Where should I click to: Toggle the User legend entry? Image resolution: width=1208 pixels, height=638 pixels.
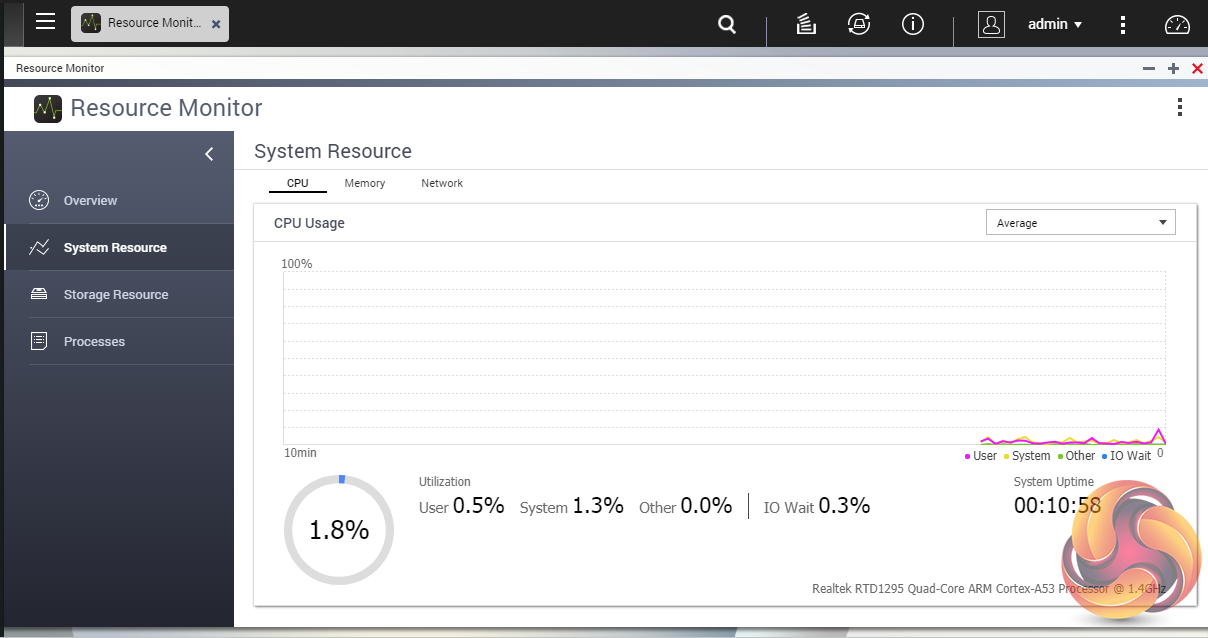981,455
